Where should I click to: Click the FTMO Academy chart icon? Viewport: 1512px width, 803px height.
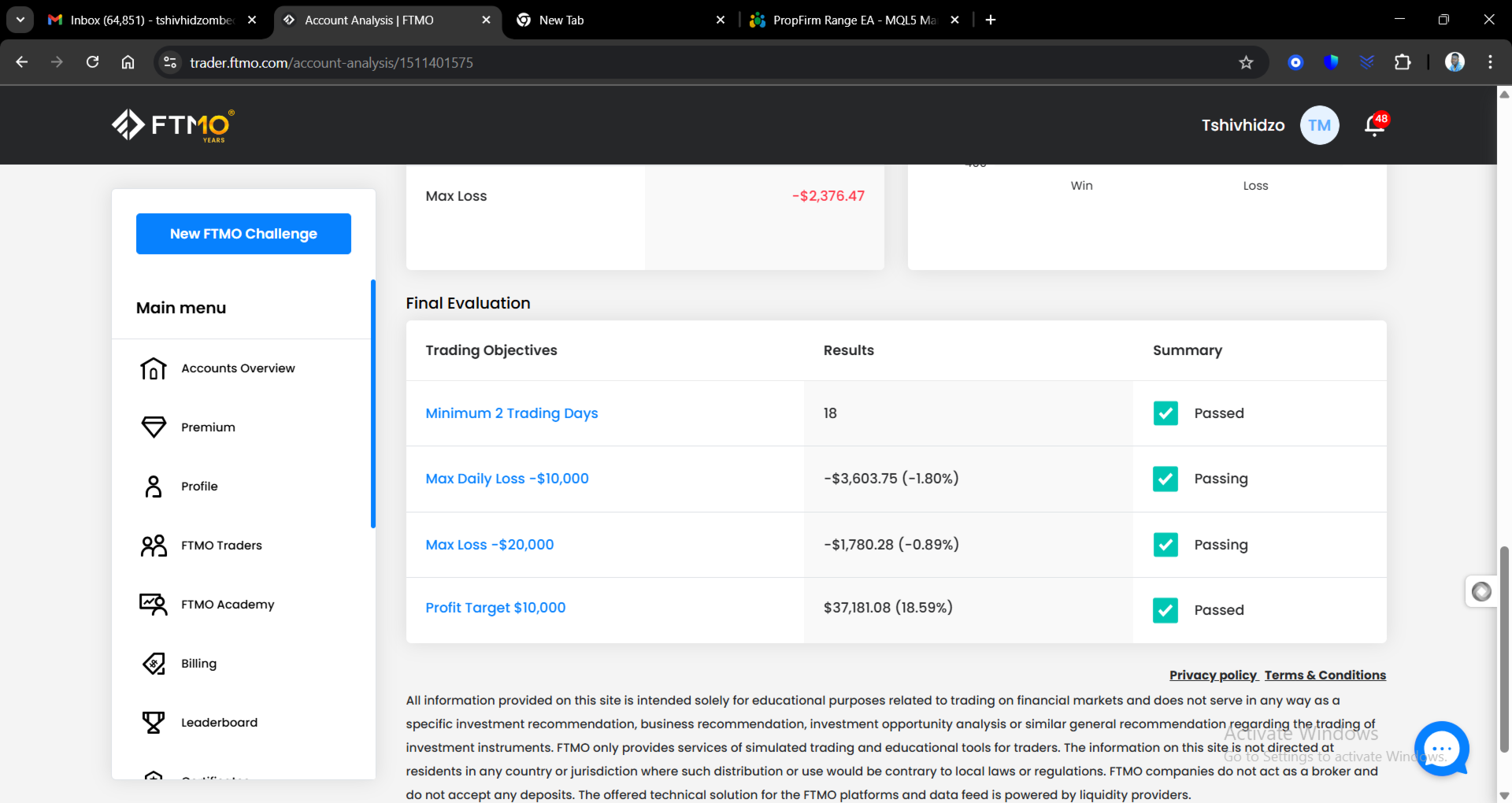click(x=154, y=605)
